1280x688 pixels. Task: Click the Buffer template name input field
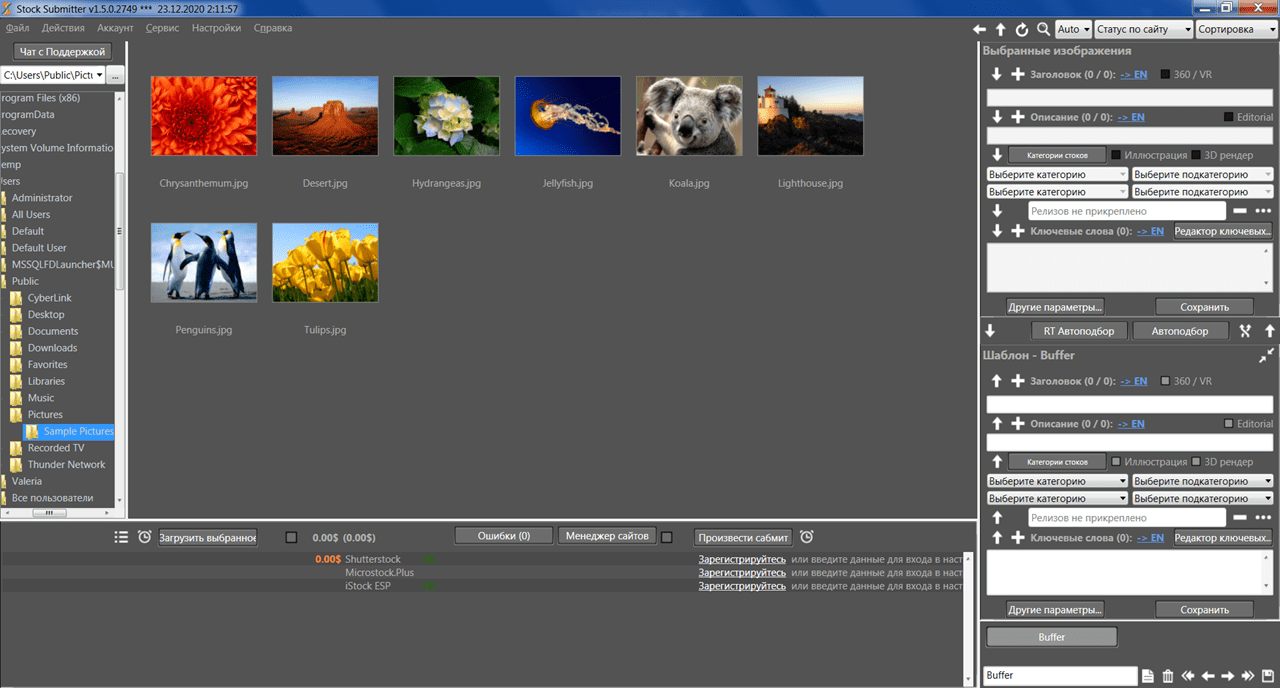pos(1060,676)
